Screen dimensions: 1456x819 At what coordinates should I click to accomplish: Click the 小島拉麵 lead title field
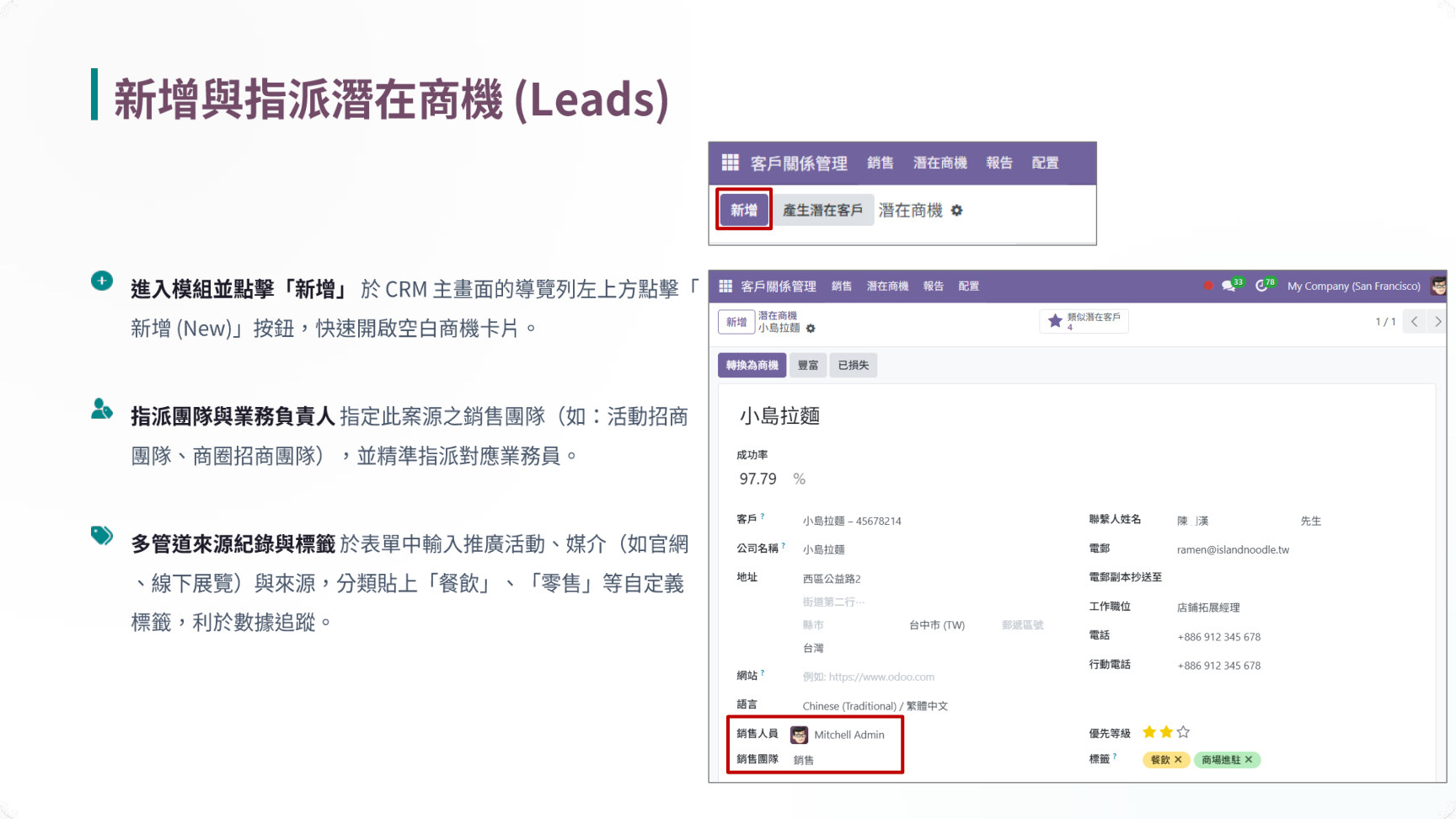pos(779,416)
